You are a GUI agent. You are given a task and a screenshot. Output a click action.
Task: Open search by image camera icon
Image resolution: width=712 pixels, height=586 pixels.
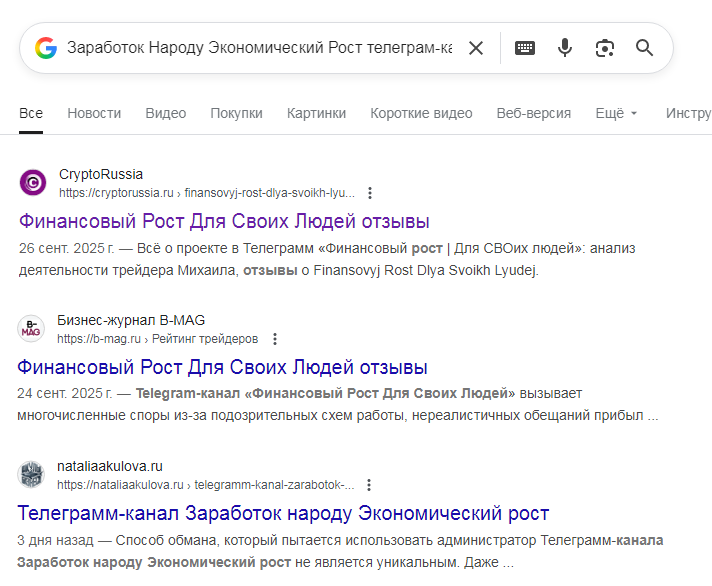pyautogui.click(x=605, y=48)
